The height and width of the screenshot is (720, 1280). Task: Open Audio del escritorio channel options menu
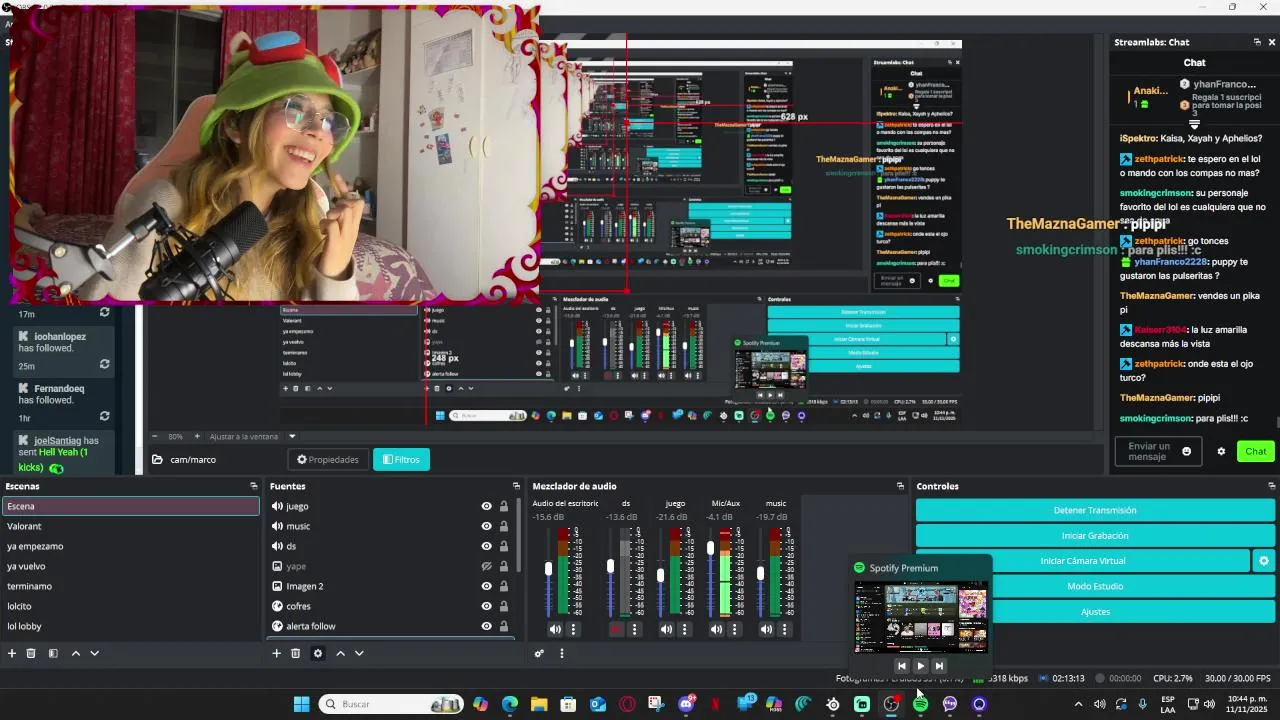pyautogui.click(x=573, y=629)
